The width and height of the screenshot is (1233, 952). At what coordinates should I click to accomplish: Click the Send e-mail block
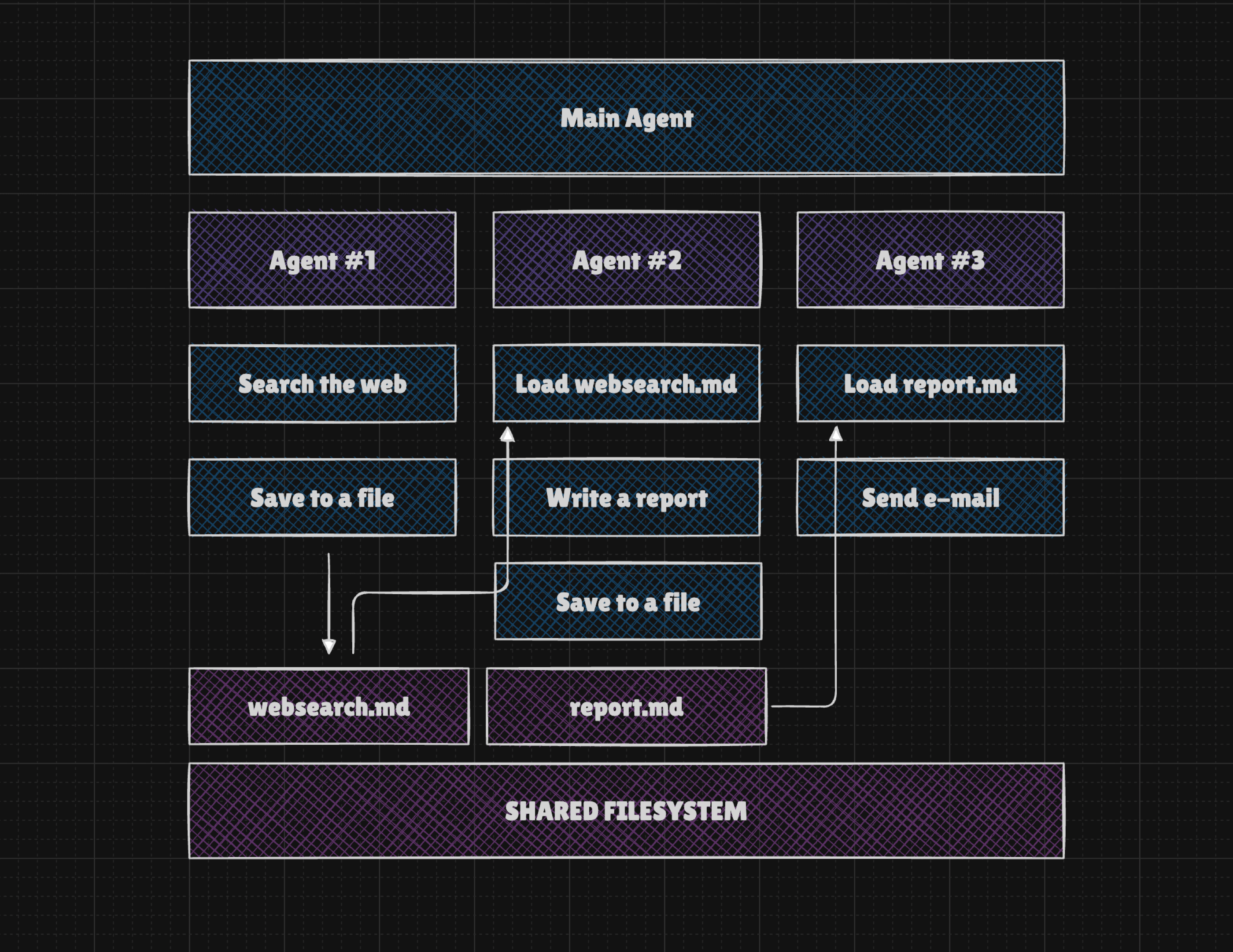[930, 498]
